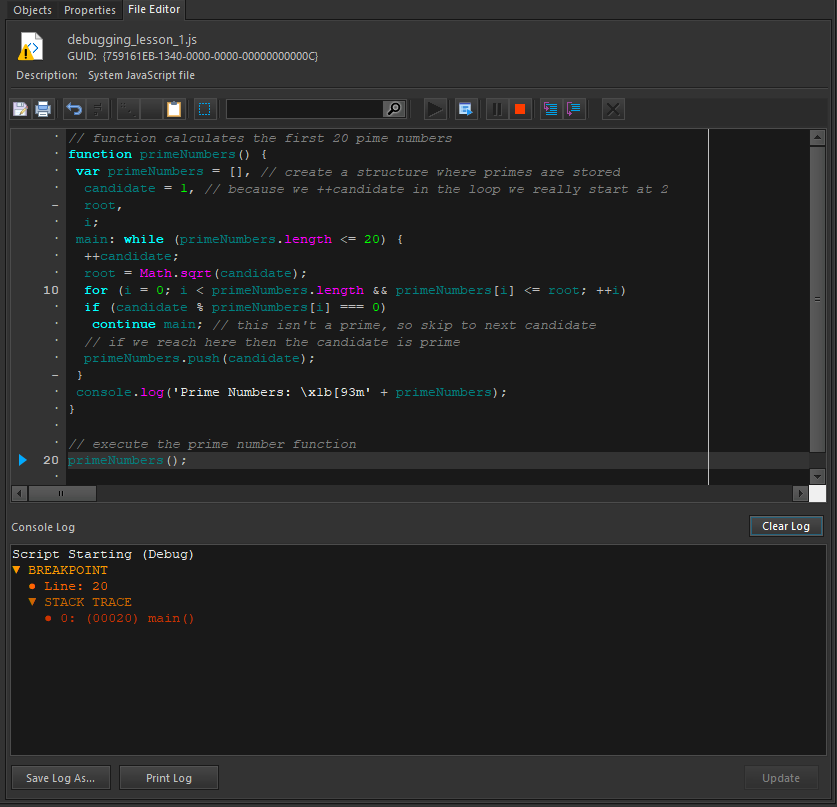Image resolution: width=837 pixels, height=807 pixels.
Task: Clear the console log
Action: click(x=786, y=526)
